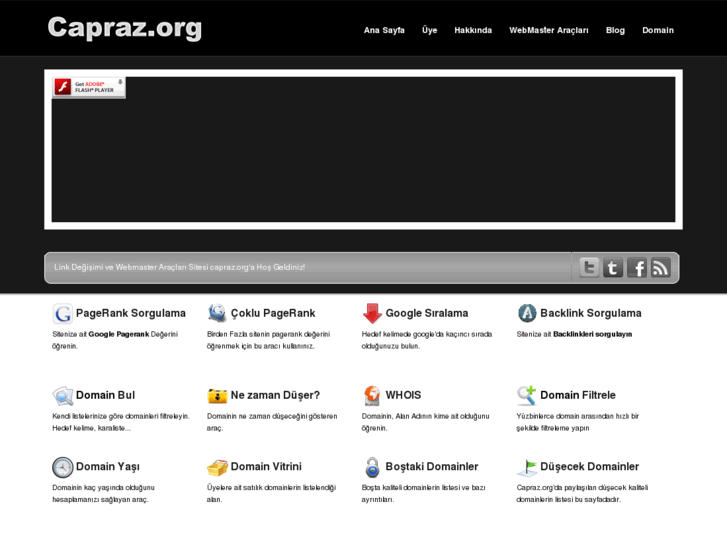Click the Düşecek Domainler flag icon
This screenshot has width=727, height=545.
click(x=527, y=468)
